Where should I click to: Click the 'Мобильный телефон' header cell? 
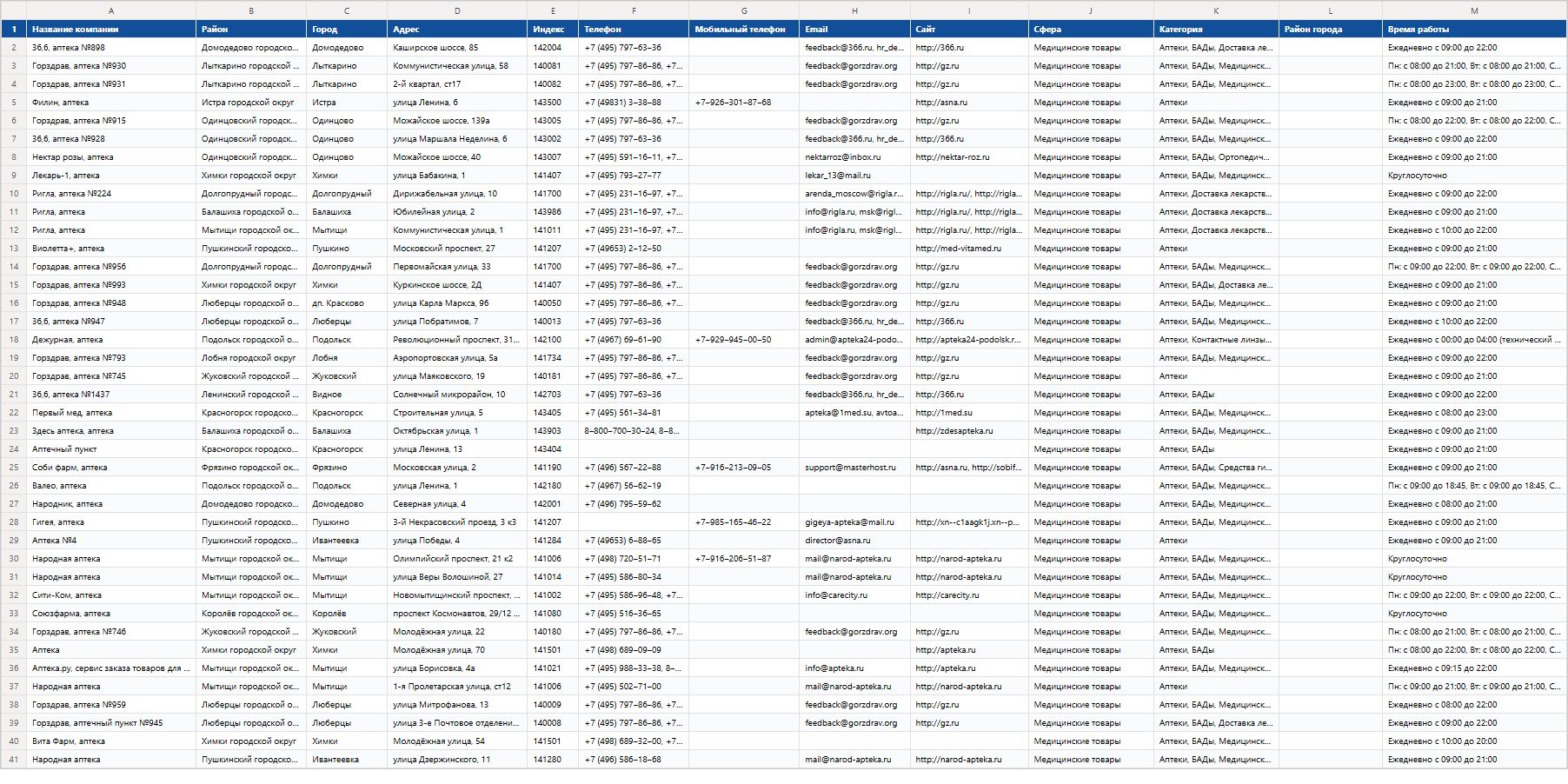coord(744,30)
